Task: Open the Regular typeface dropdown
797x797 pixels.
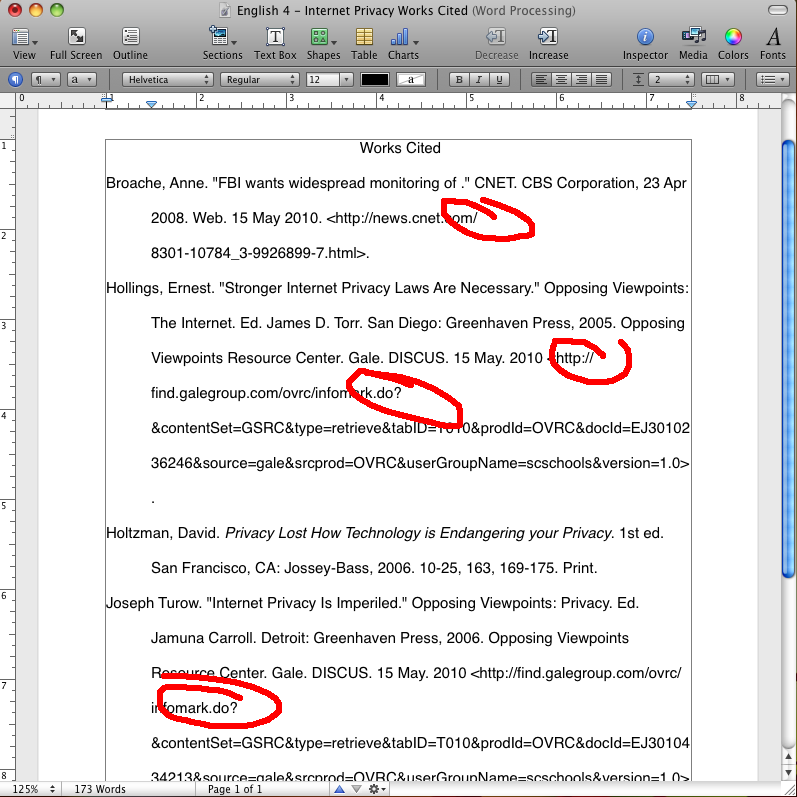Action: point(259,80)
